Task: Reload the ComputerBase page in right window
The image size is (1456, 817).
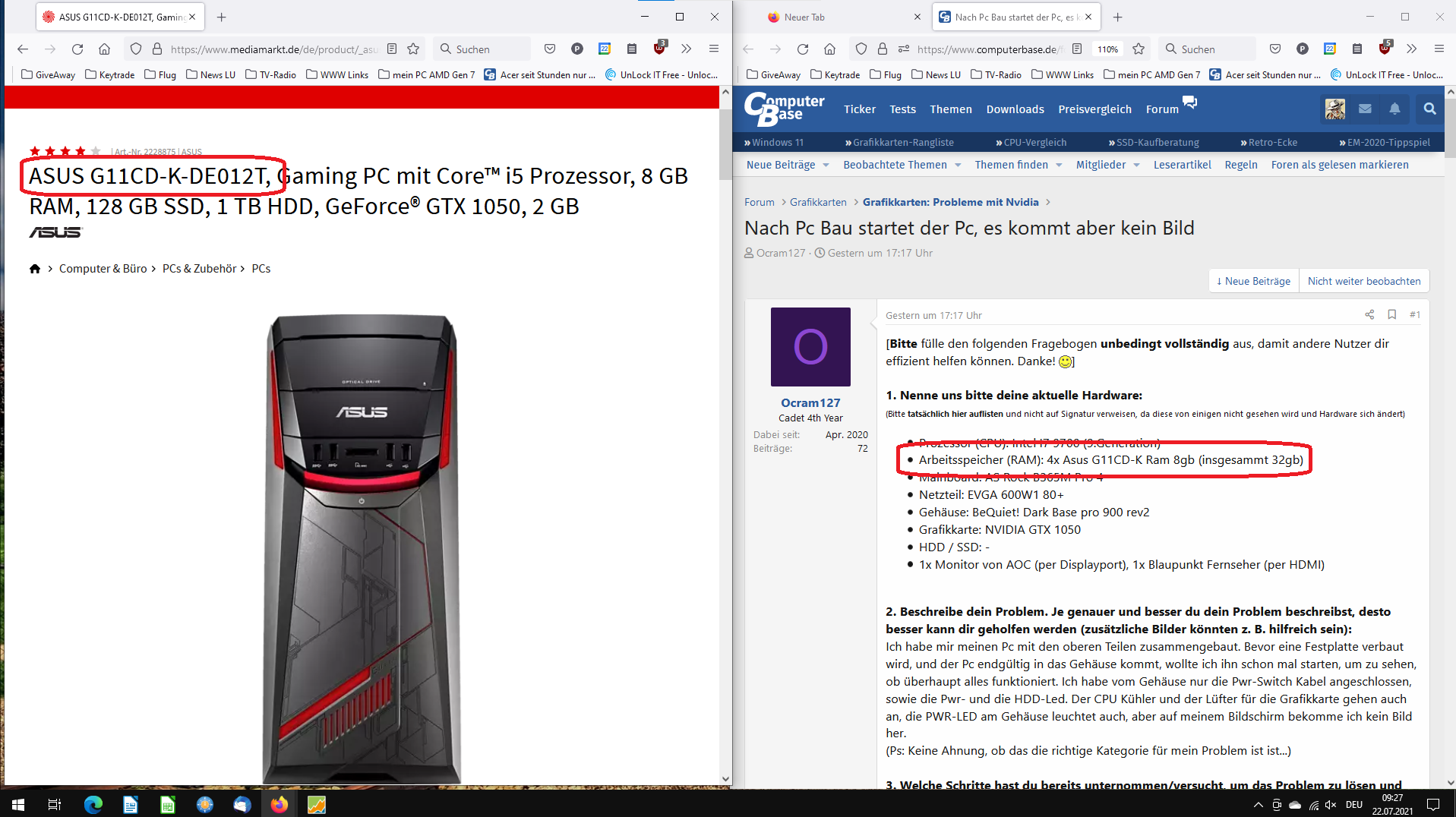Action: pos(803,49)
